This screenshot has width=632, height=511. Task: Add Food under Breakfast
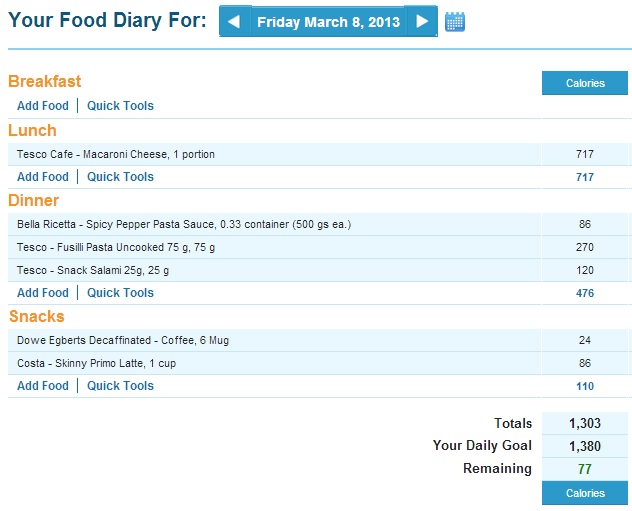point(43,106)
